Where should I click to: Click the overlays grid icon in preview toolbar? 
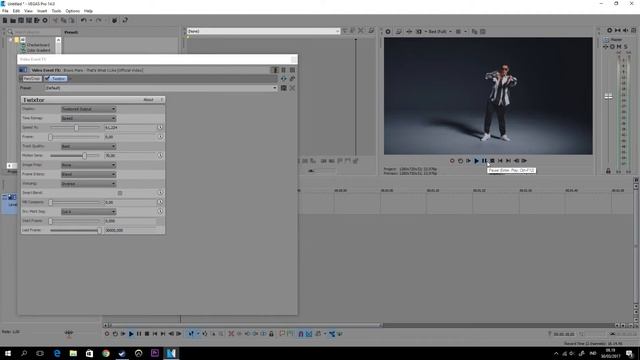point(459,31)
